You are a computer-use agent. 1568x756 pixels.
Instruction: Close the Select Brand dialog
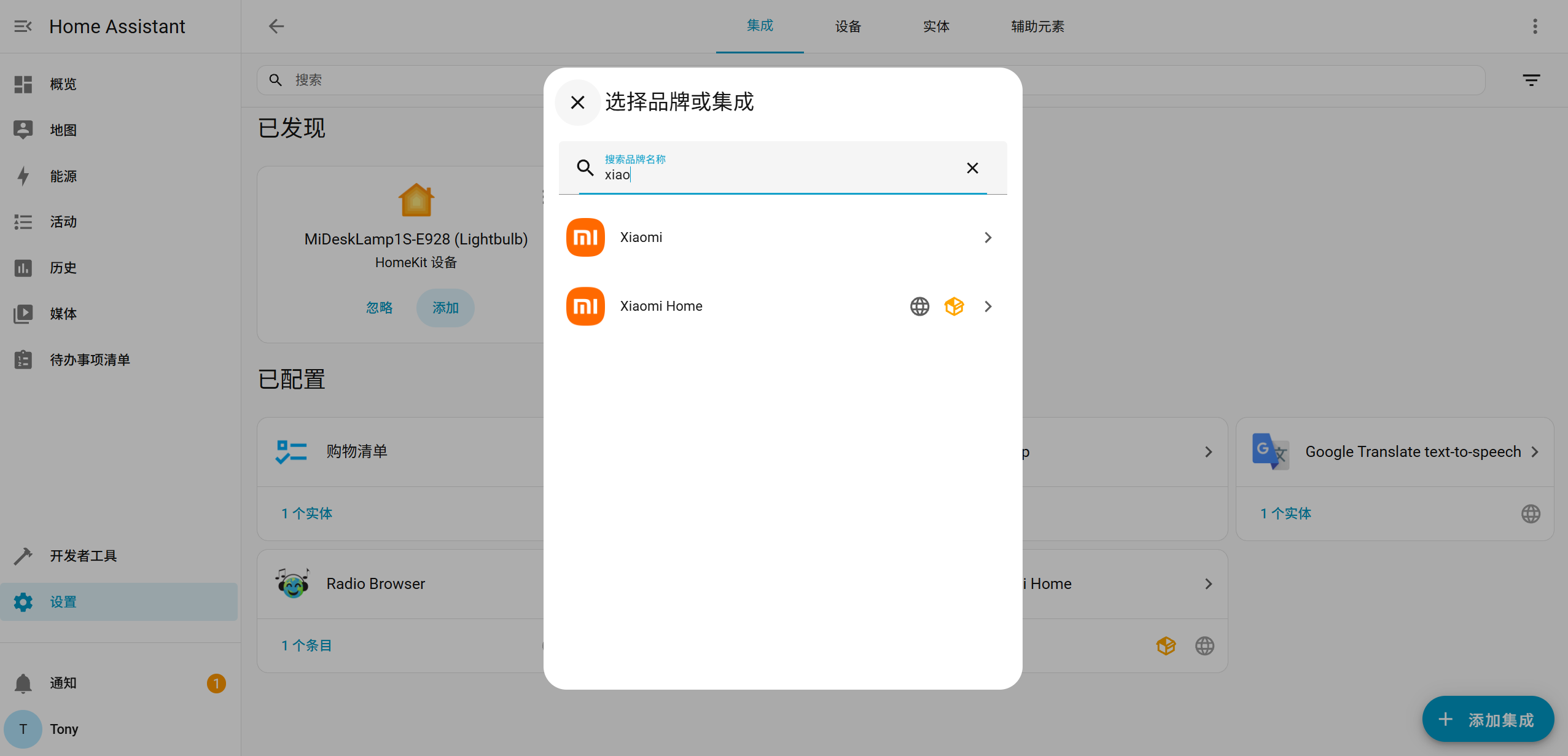click(577, 103)
